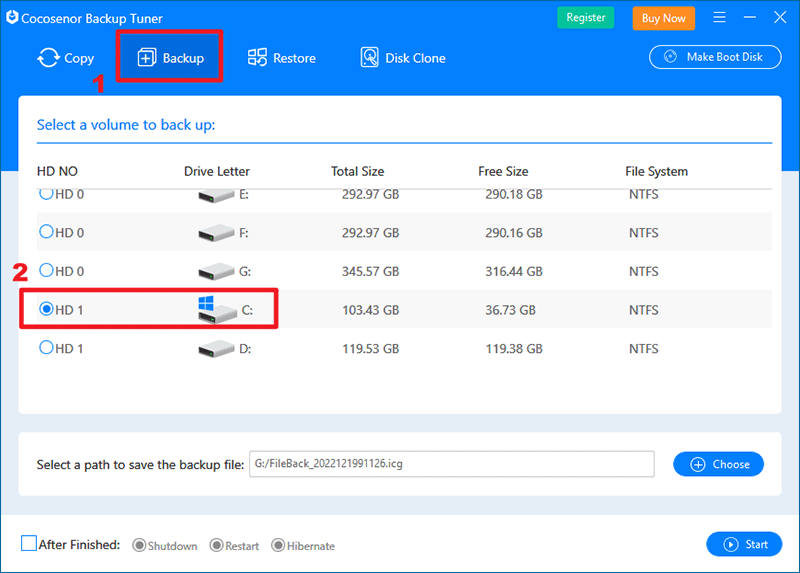Click the Cocosenor shield logo icon
The image size is (800, 573).
[x=12, y=17]
